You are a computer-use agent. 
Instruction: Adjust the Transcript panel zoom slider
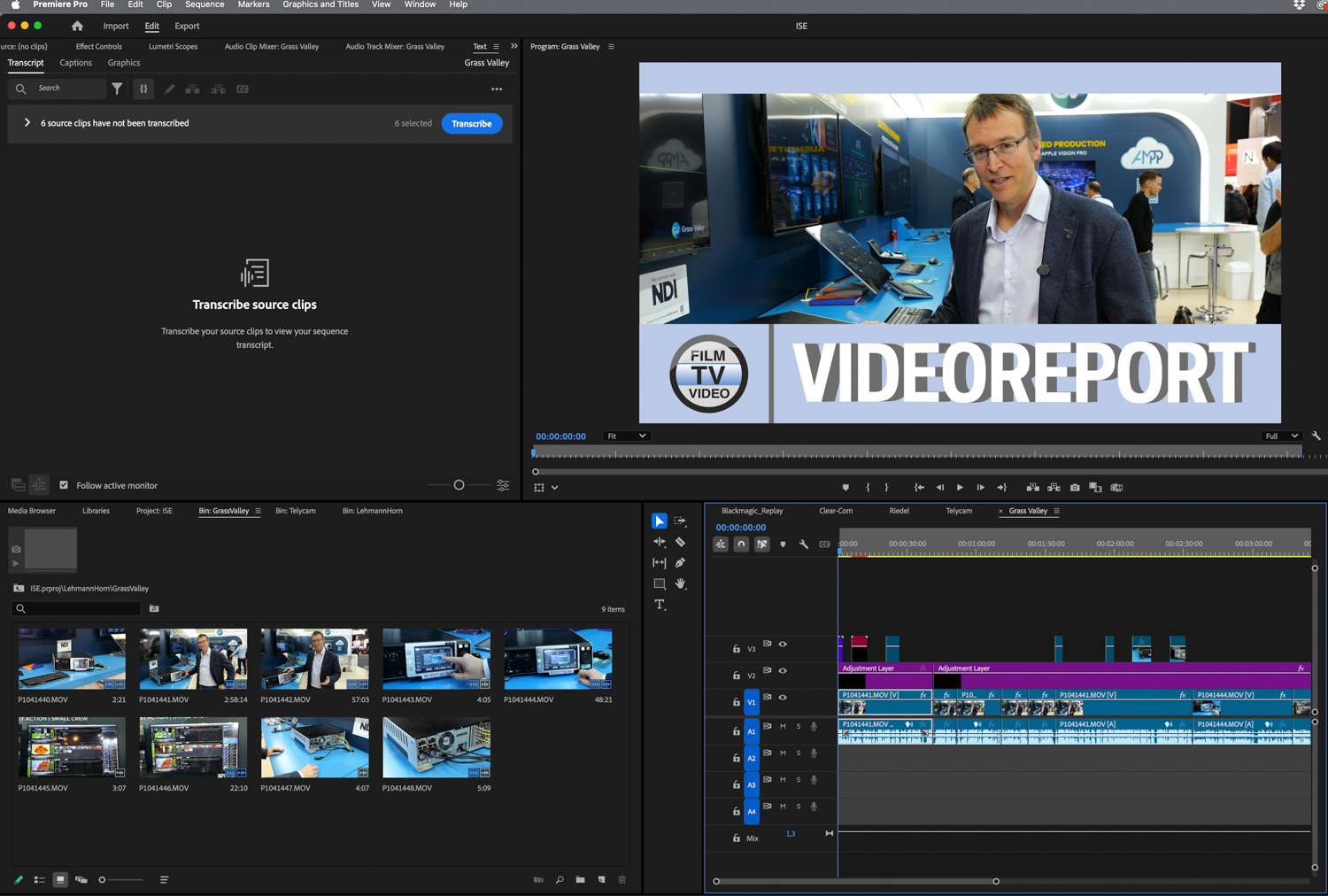click(x=459, y=485)
